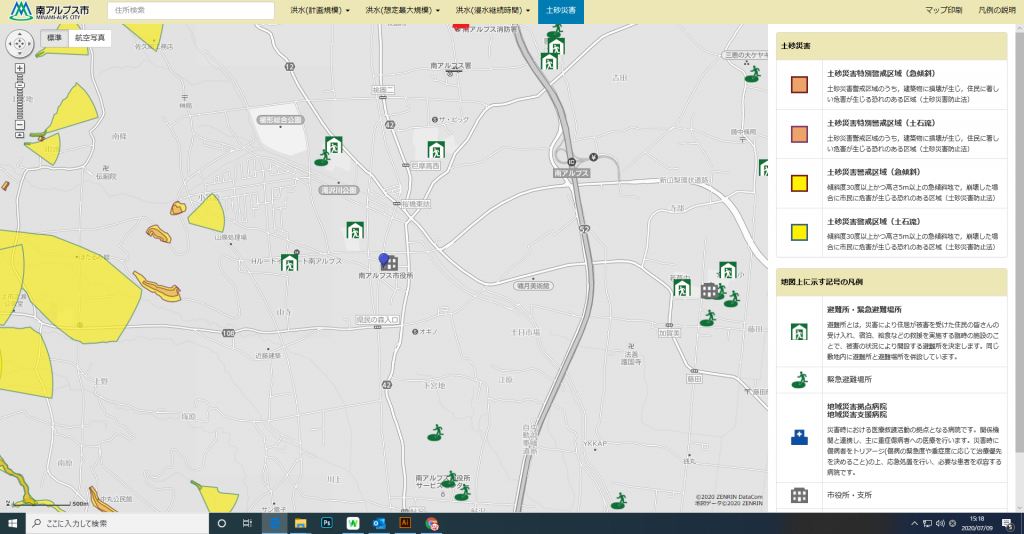This screenshot has width=1024, height=534.
Task: Click the 住所検索 address search field
Action: [x=190, y=10]
